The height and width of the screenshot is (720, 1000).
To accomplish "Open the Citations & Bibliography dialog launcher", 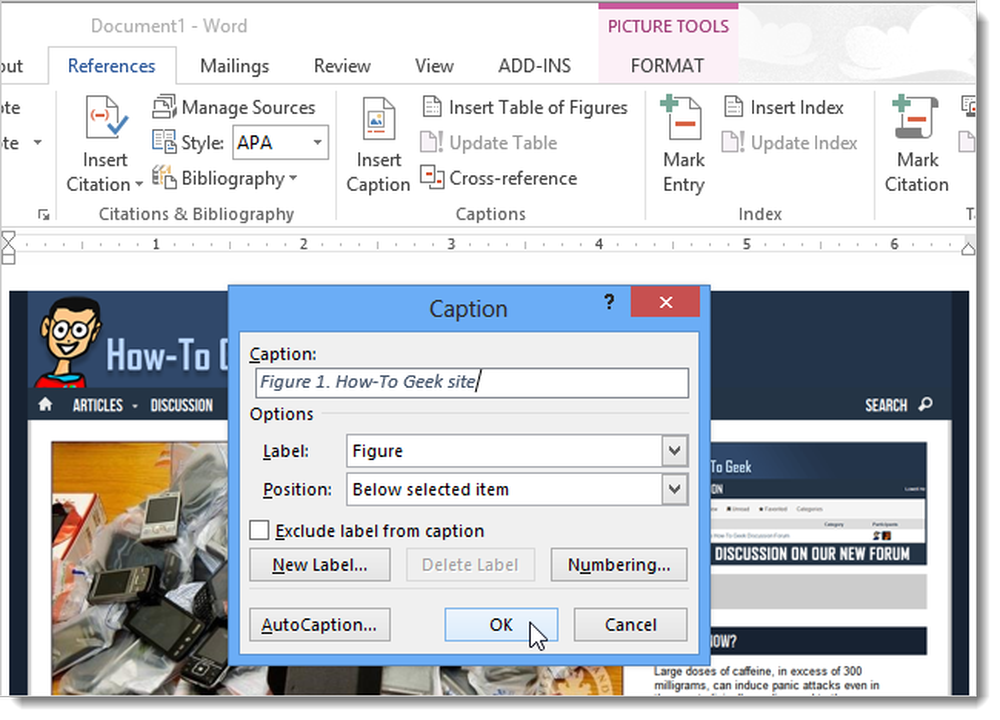I will (x=43, y=215).
